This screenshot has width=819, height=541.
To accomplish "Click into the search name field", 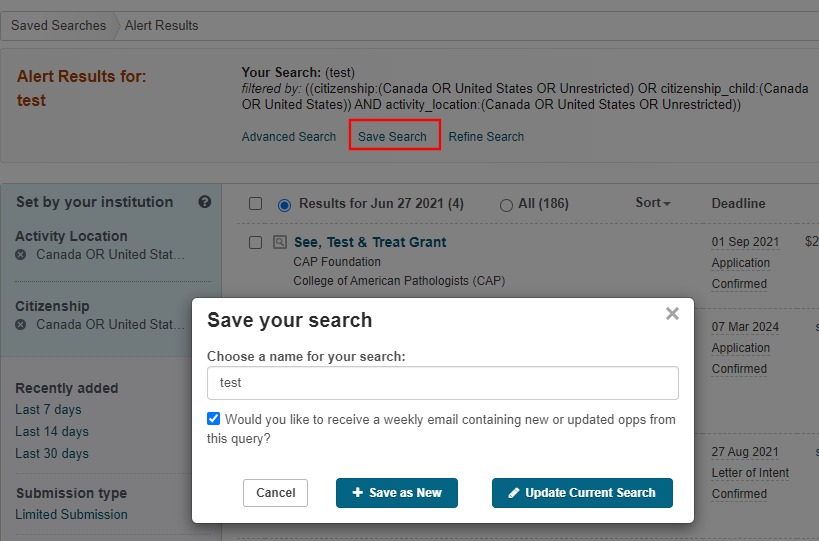I will [x=442, y=383].
